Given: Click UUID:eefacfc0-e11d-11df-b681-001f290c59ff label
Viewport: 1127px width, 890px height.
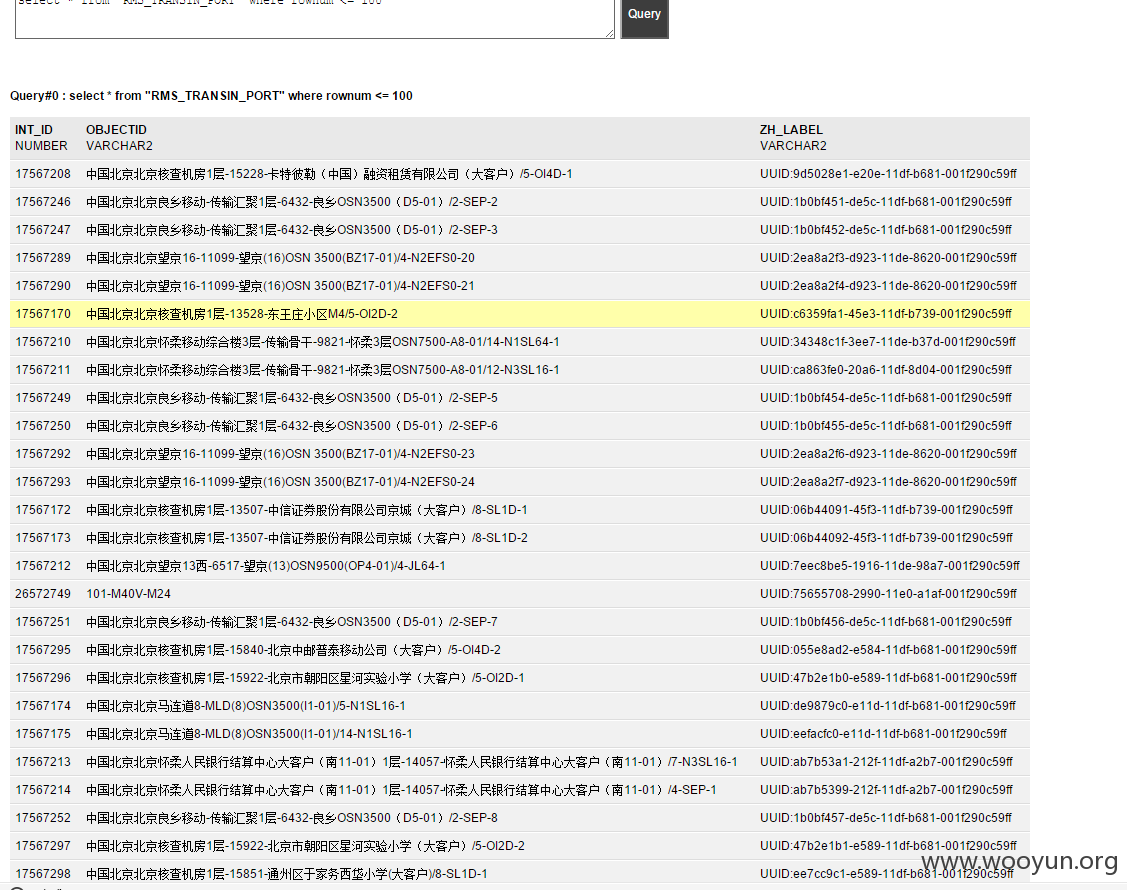Looking at the screenshot, I should [x=883, y=735].
